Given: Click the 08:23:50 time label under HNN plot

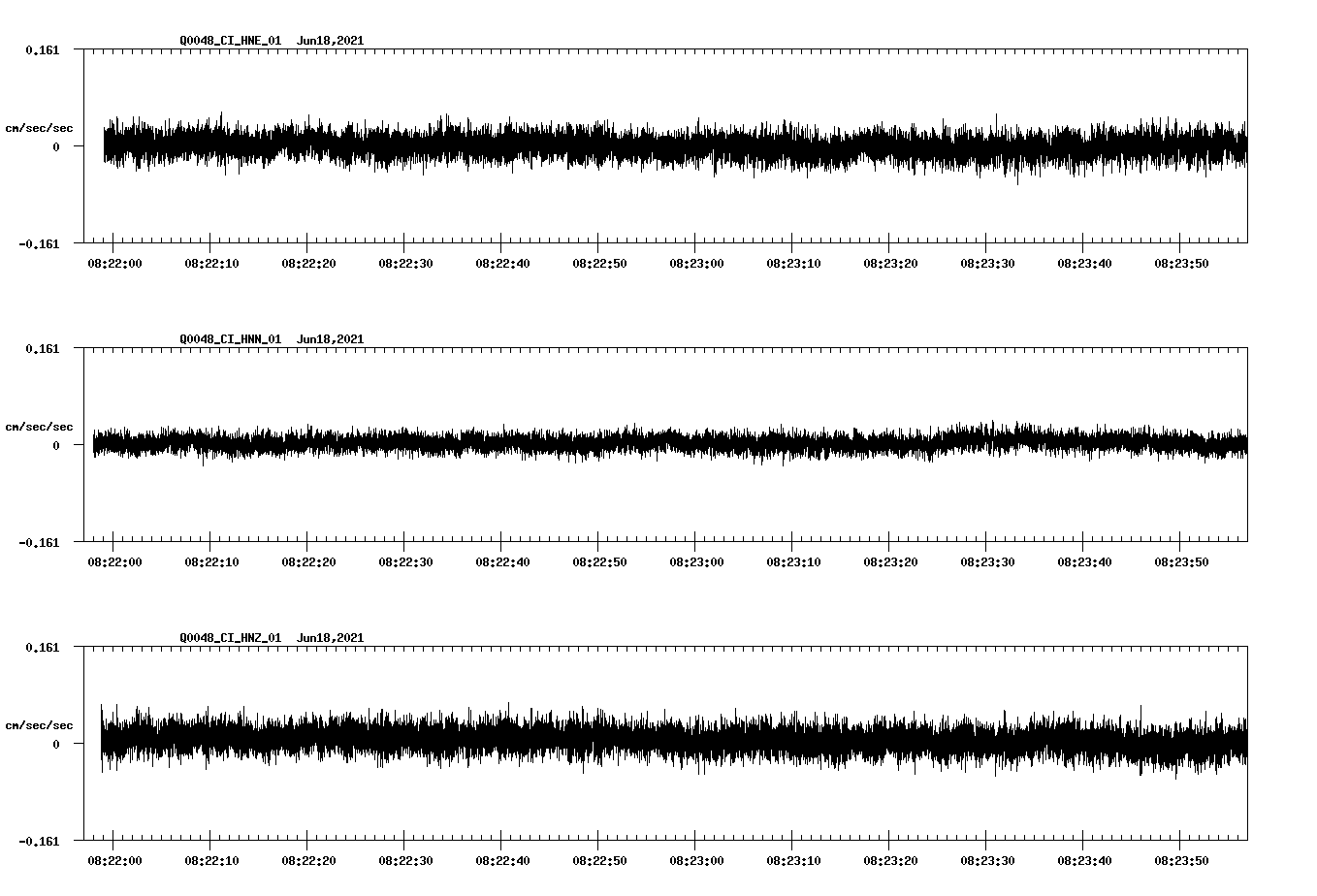Looking at the screenshot, I should coord(1181,561).
